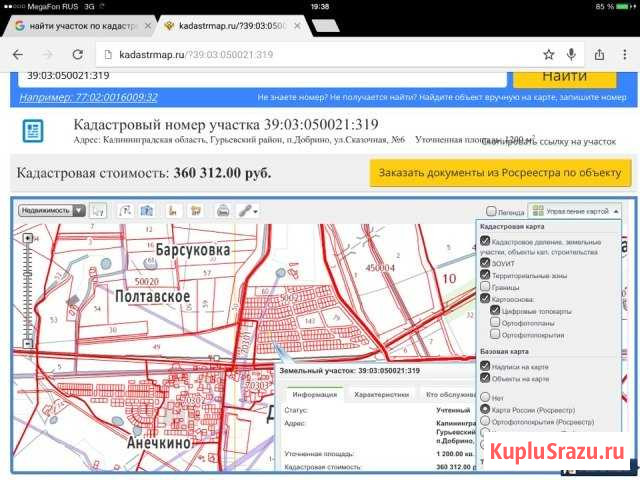Screen dimensions: 640x480
Task: Zoom in with the map plus button
Action: pos(27,238)
